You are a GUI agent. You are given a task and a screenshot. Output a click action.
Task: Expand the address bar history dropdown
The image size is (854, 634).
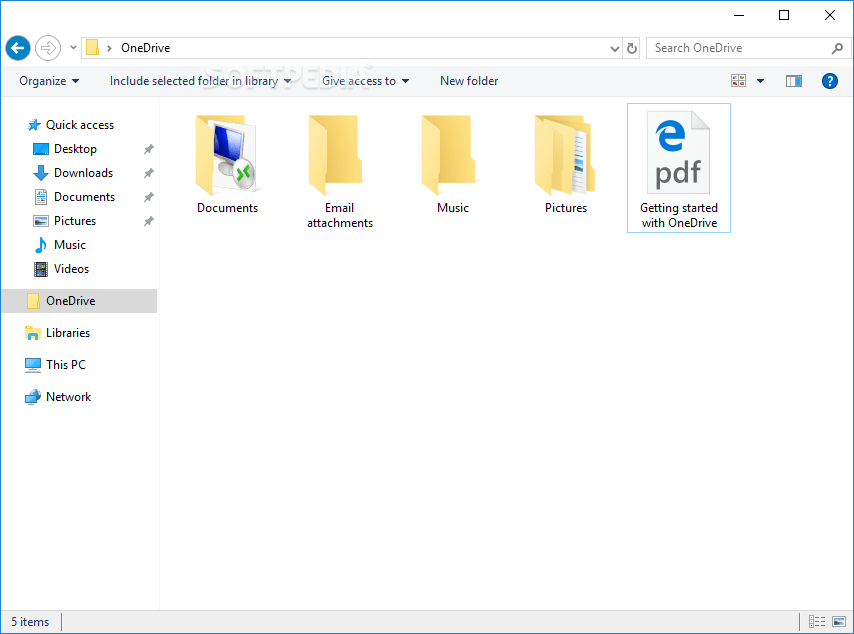click(614, 48)
